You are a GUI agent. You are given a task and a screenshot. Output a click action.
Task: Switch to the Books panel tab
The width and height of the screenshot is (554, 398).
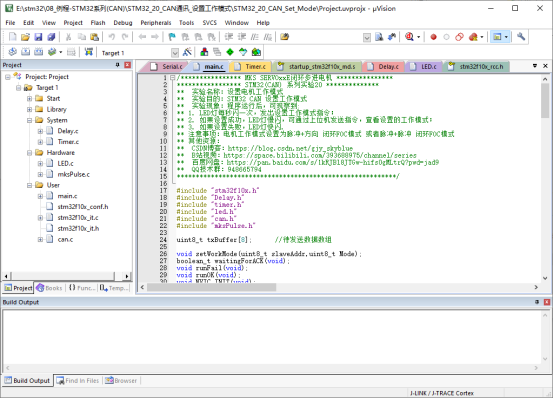[x=49, y=288]
